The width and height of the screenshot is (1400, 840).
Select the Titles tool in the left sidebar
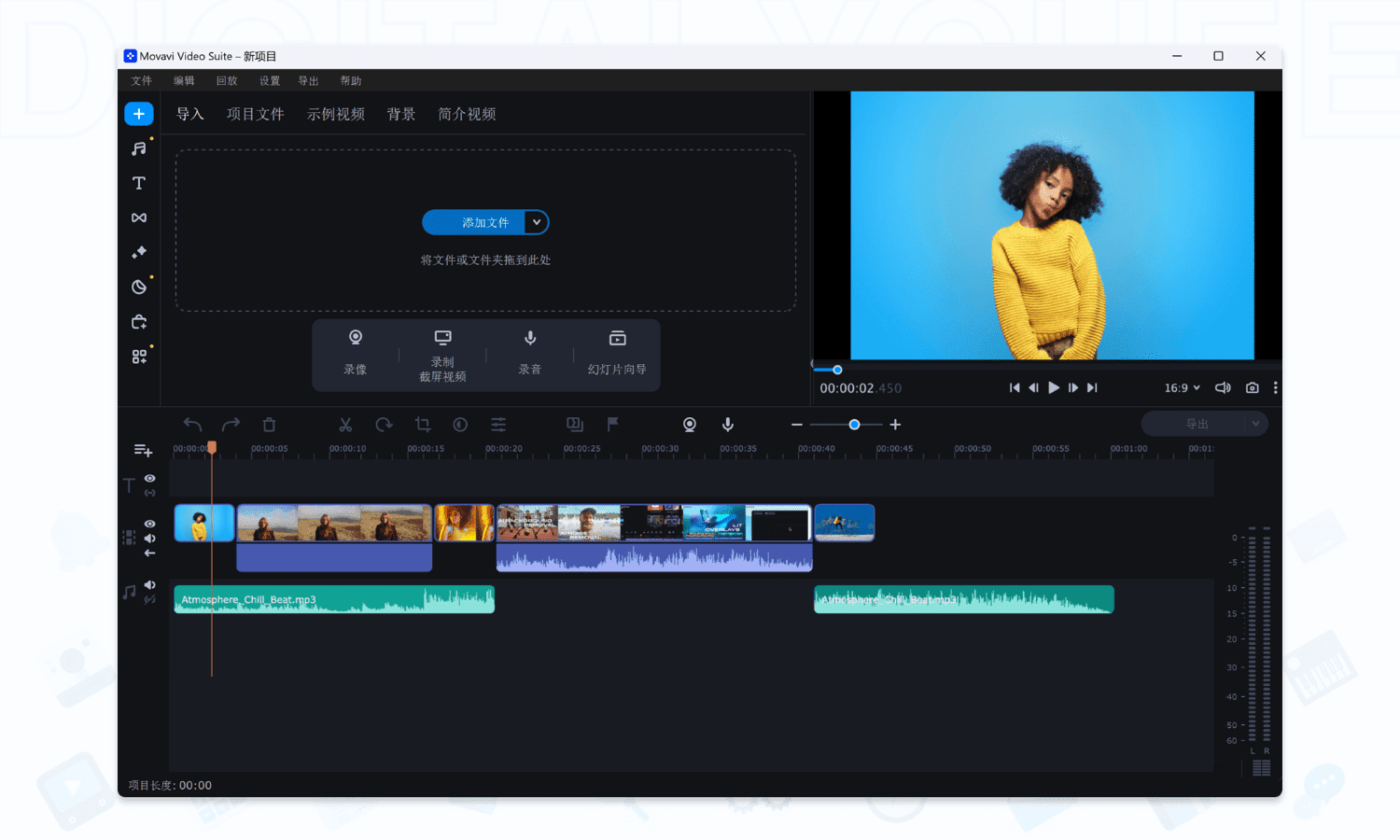(x=138, y=183)
